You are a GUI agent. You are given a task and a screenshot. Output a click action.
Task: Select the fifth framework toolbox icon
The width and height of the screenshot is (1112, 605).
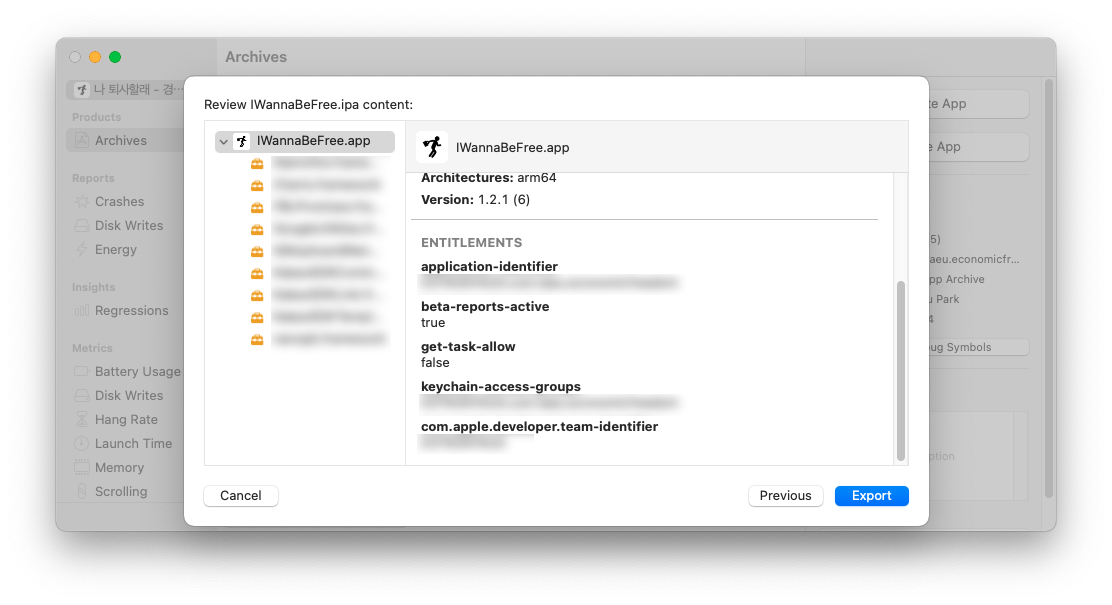click(x=257, y=252)
